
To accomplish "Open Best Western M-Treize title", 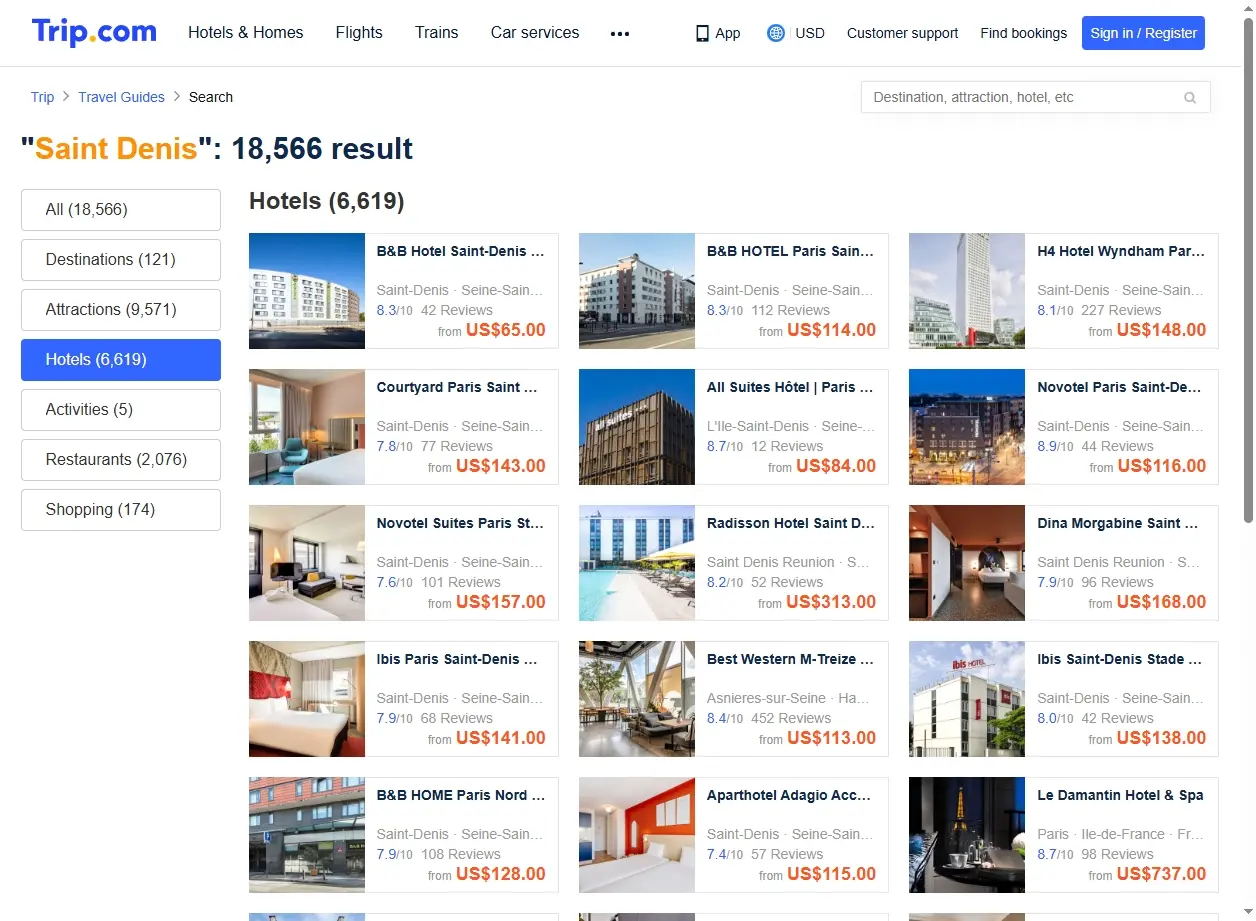I will (790, 660).
